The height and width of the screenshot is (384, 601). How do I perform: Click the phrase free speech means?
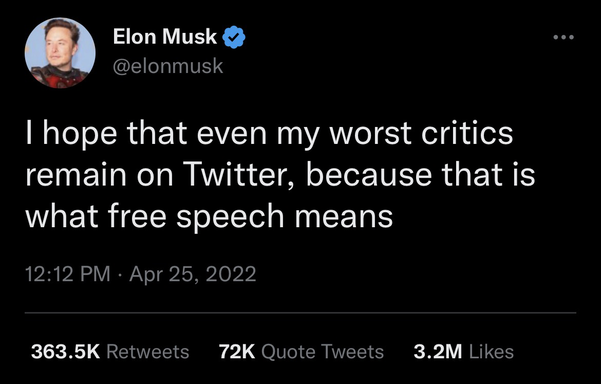click(250, 216)
